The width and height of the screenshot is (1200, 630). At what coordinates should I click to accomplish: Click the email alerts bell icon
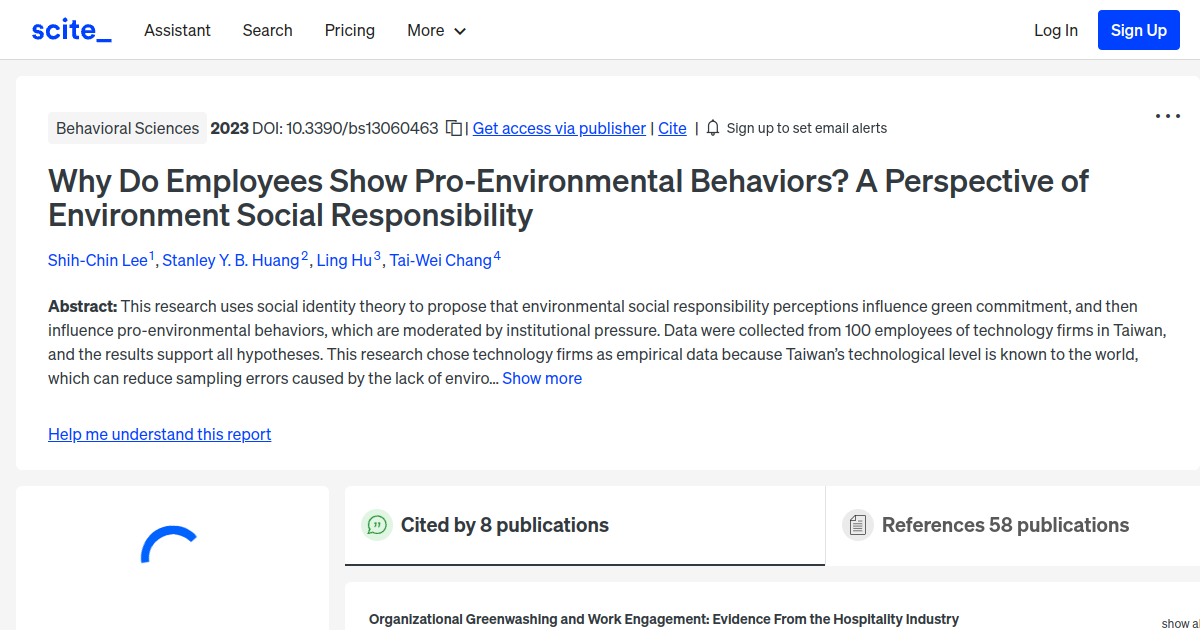tap(712, 128)
